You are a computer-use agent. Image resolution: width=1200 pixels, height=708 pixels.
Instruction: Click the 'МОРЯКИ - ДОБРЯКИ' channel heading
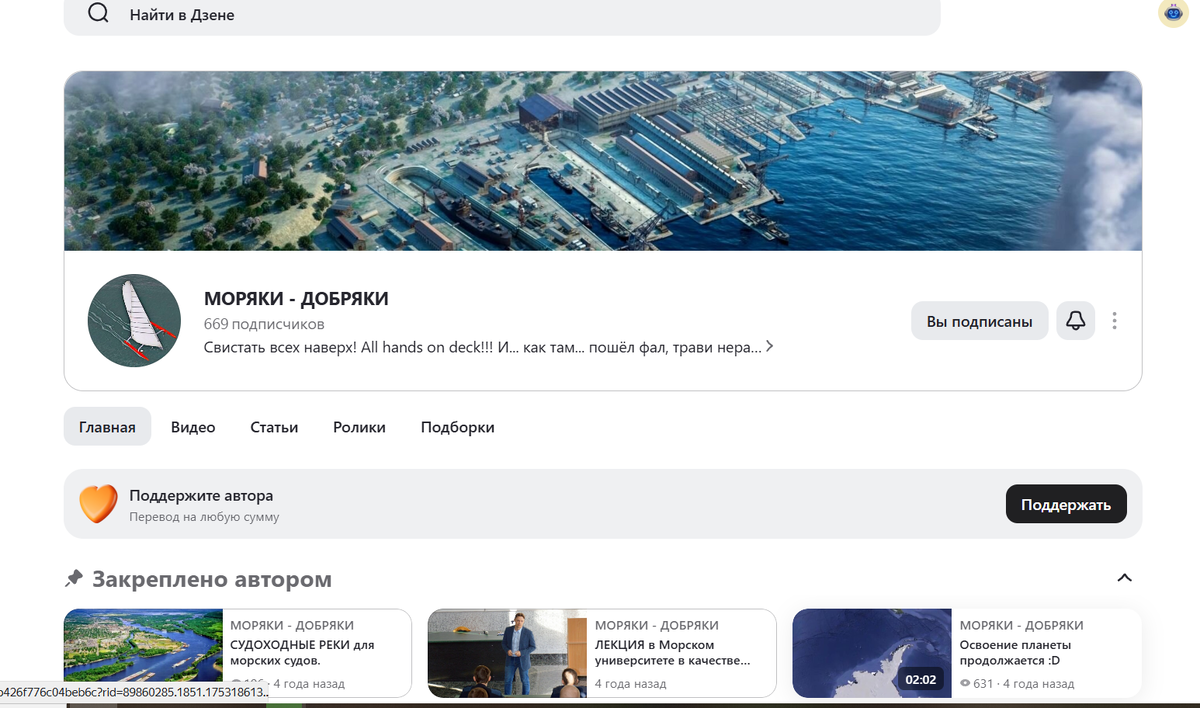click(x=296, y=298)
